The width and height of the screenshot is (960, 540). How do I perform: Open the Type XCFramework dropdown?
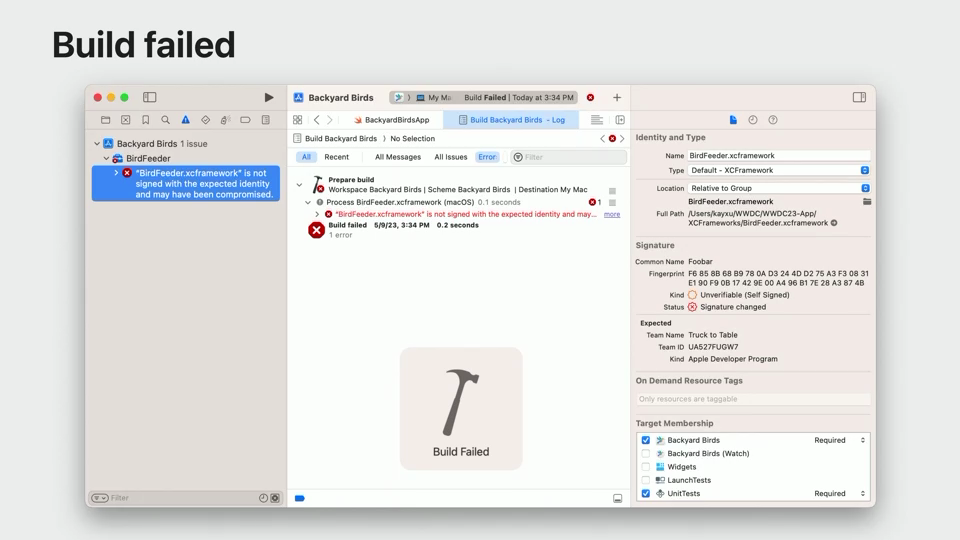[x=778, y=171]
